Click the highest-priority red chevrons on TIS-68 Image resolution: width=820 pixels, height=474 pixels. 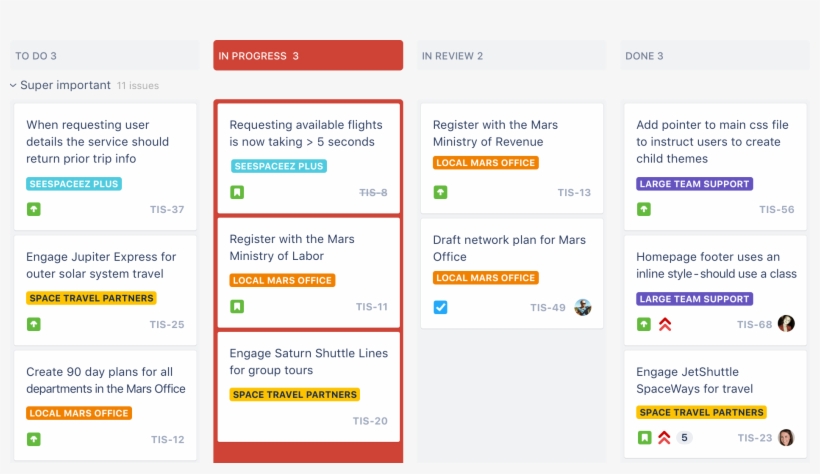pyautogui.click(x=665, y=324)
